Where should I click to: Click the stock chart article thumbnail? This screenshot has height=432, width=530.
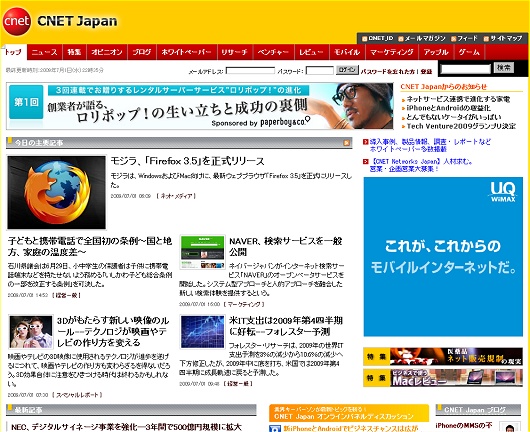click(202, 332)
